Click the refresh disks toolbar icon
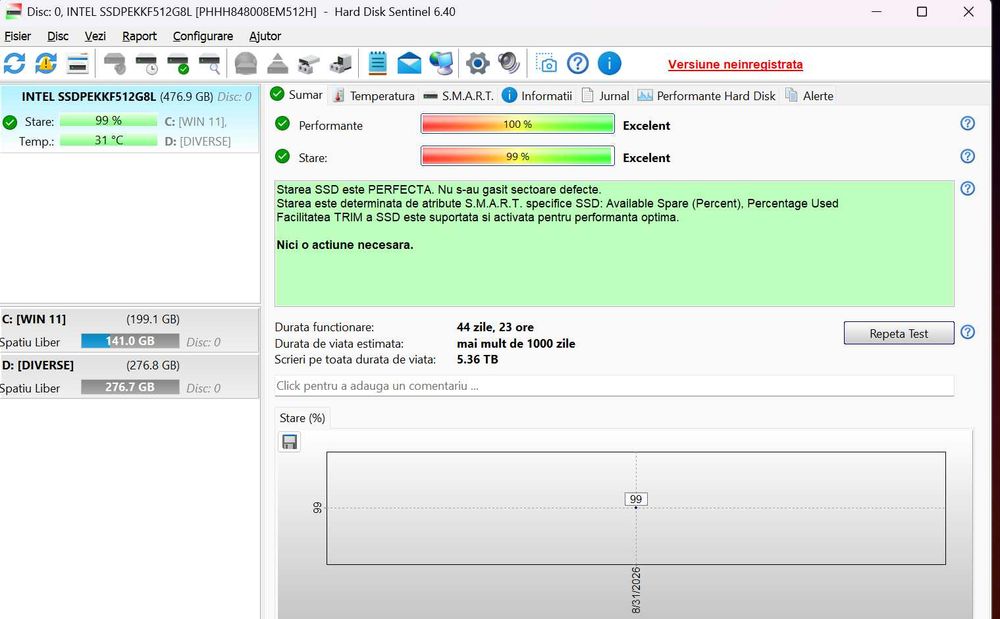 (x=15, y=64)
